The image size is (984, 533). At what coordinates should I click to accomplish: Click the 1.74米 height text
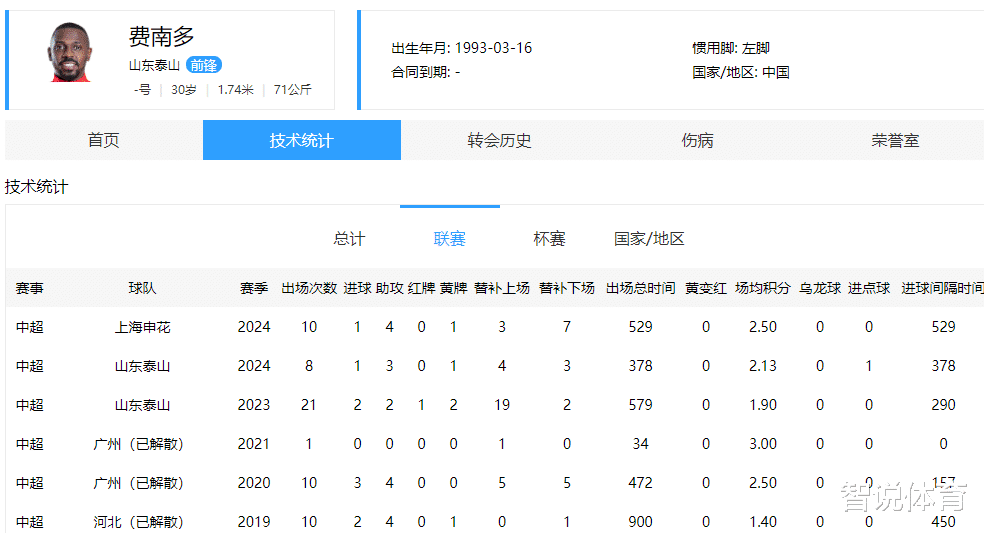(x=235, y=90)
